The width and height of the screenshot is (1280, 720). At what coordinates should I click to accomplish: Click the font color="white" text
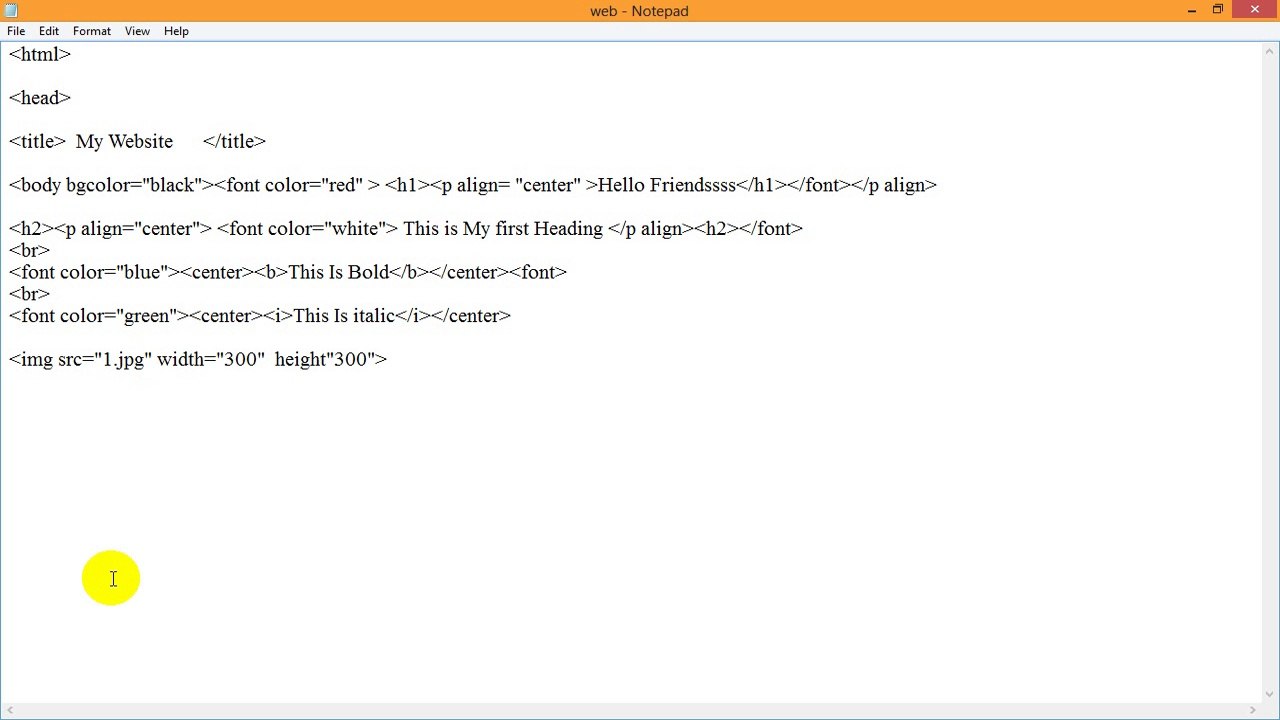309,229
